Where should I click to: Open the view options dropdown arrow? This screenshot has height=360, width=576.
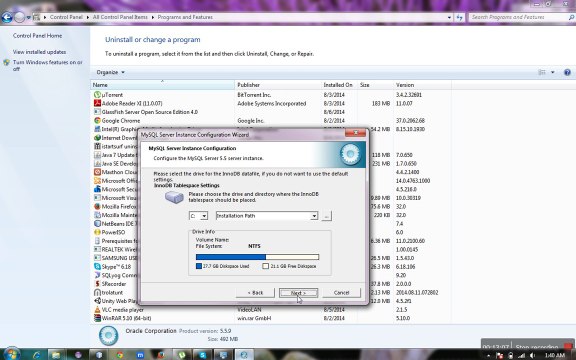click(552, 72)
